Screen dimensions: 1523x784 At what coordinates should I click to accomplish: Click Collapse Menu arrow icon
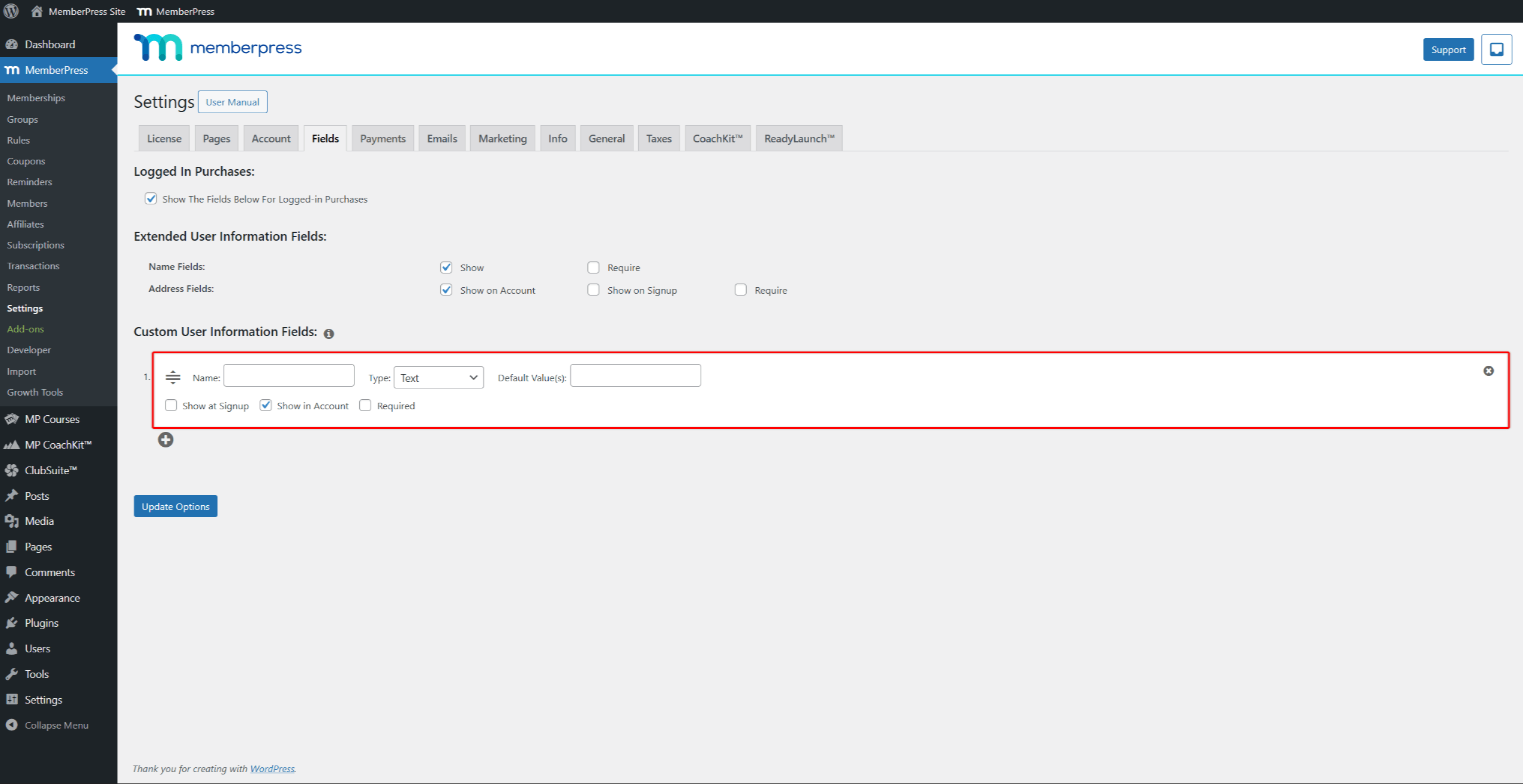[x=11, y=725]
